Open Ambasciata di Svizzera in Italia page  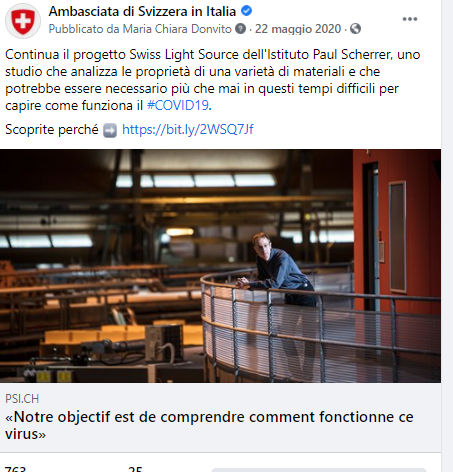[x=142, y=11]
